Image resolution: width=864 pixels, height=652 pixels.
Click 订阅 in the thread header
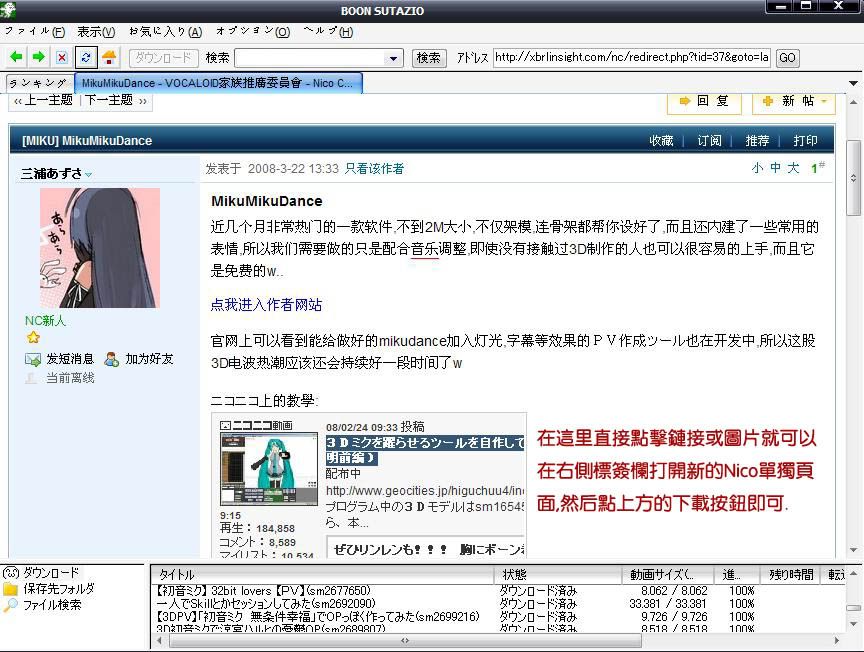point(709,141)
